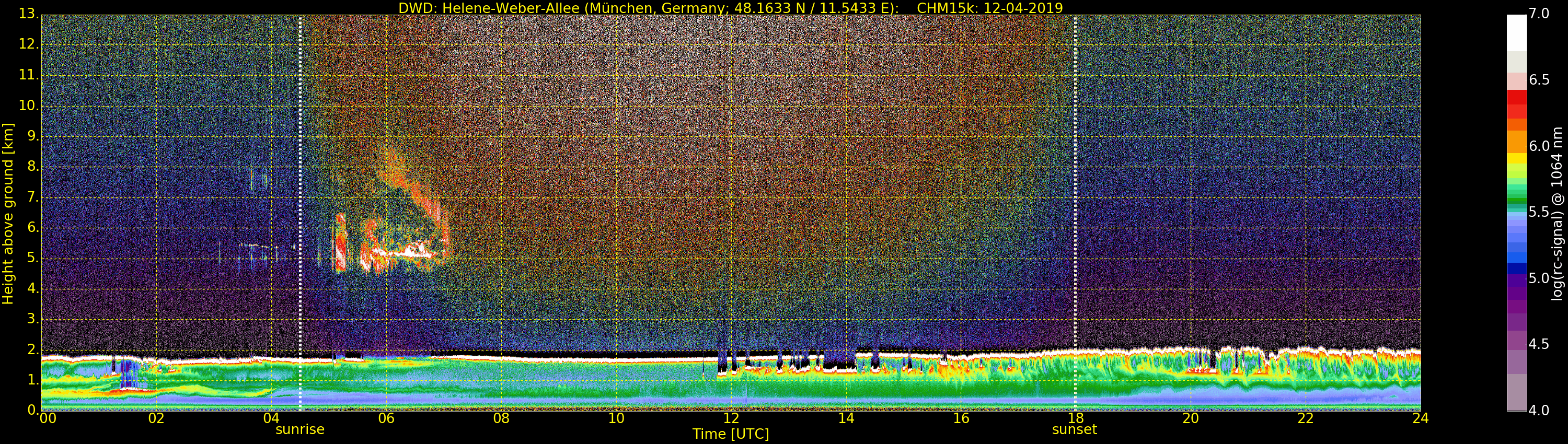Select the 06 tick on the time axis
The height and width of the screenshot is (444, 1568).
click(x=386, y=418)
